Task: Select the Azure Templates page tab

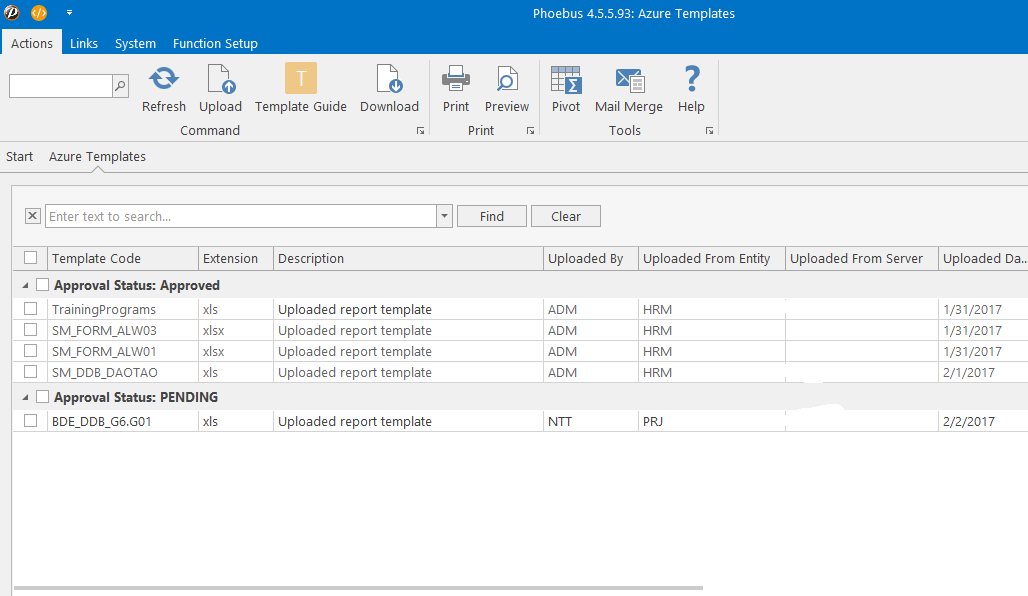Action: tap(97, 157)
